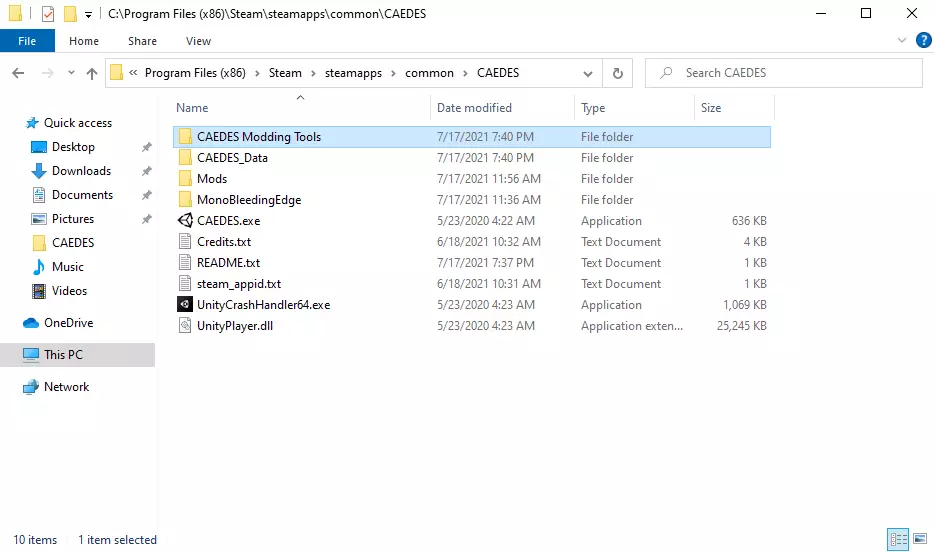Expand hidden path with double chevron
This screenshot has width=934, height=552.
[x=133, y=73]
